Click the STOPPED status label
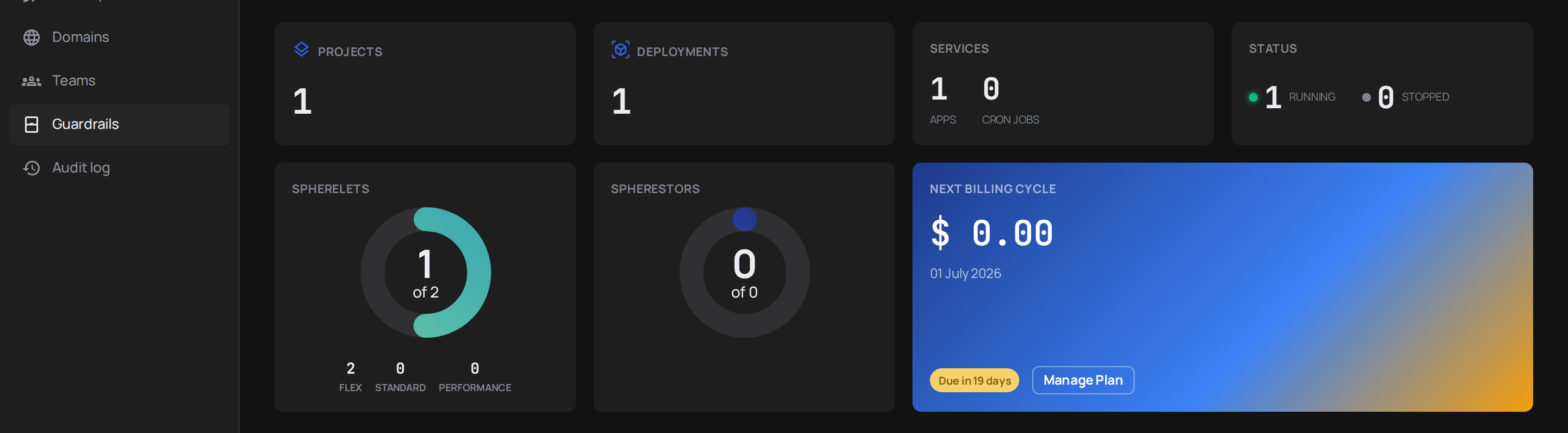The height and width of the screenshot is (433, 1568). 1425,97
